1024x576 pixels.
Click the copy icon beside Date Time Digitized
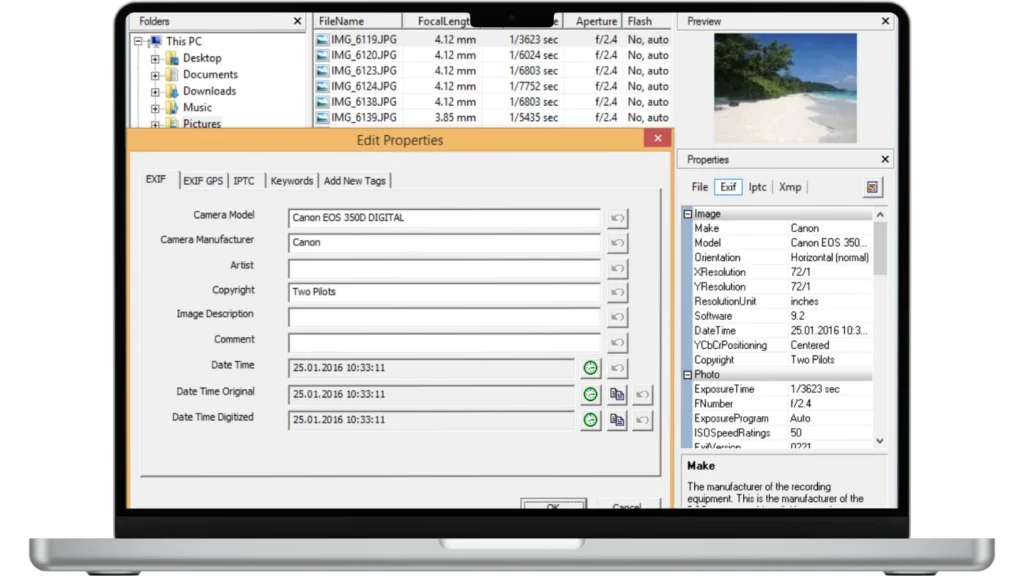pos(617,420)
